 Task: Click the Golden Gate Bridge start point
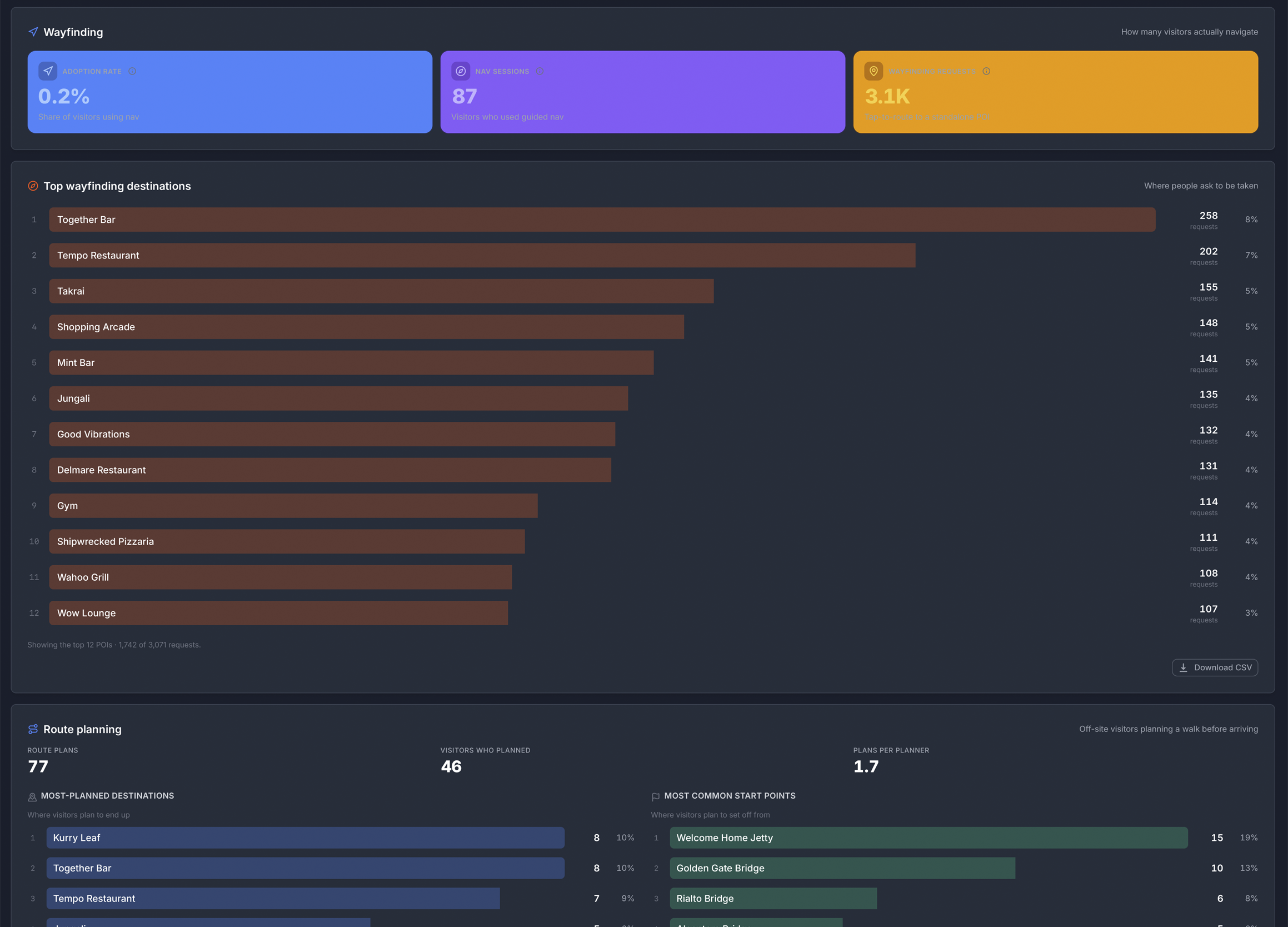pyautogui.click(x=842, y=868)
